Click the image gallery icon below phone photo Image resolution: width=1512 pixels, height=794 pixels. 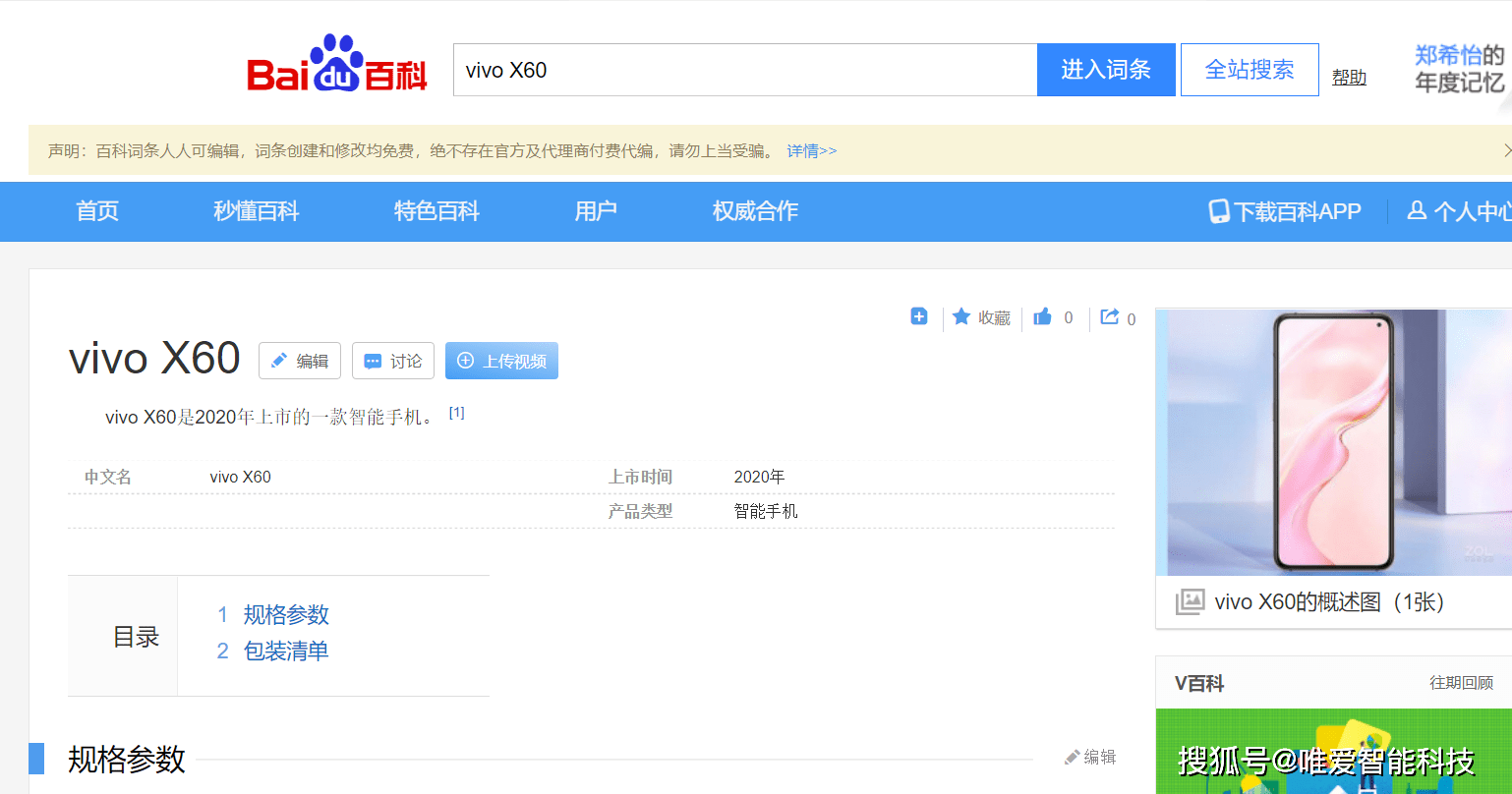coord(1190,601)
